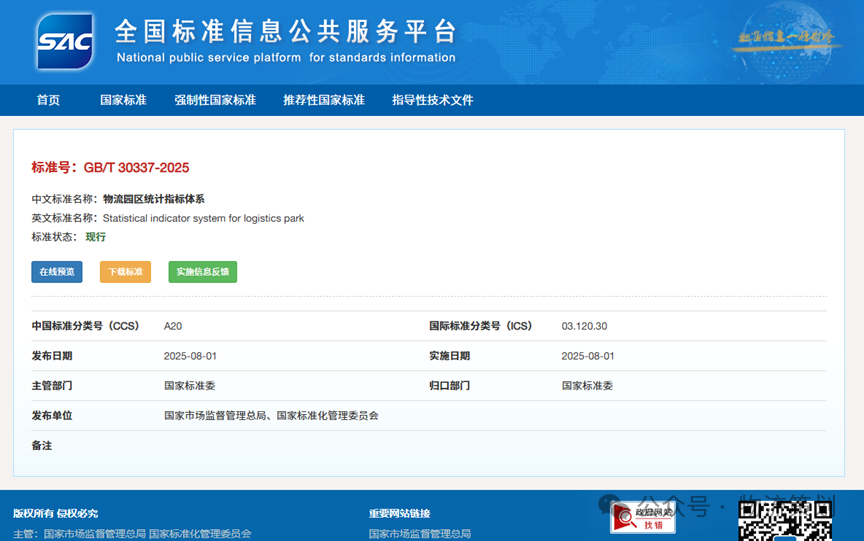Open the 首页 navigation tab
This screenshot has width=864, height=541.
(x=48, y=100)
